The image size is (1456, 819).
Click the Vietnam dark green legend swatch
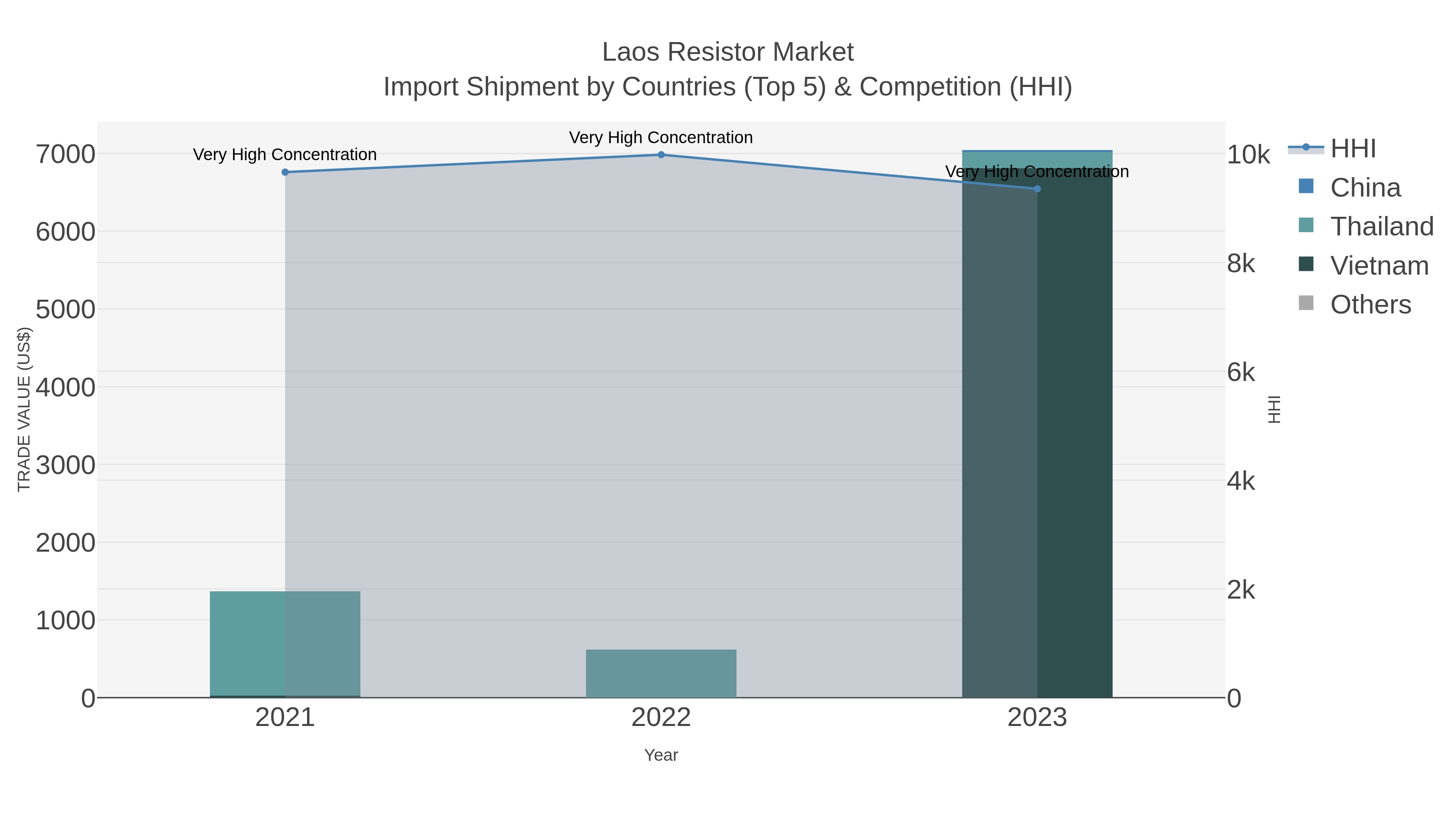(x=1306, y=264)
